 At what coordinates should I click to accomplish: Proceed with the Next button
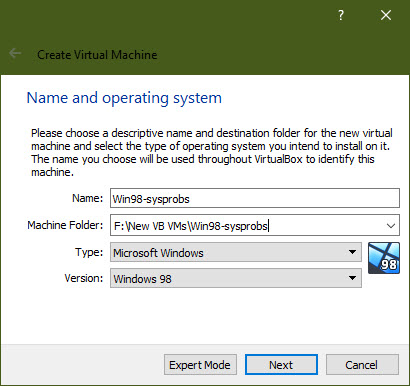pos(281,365)
